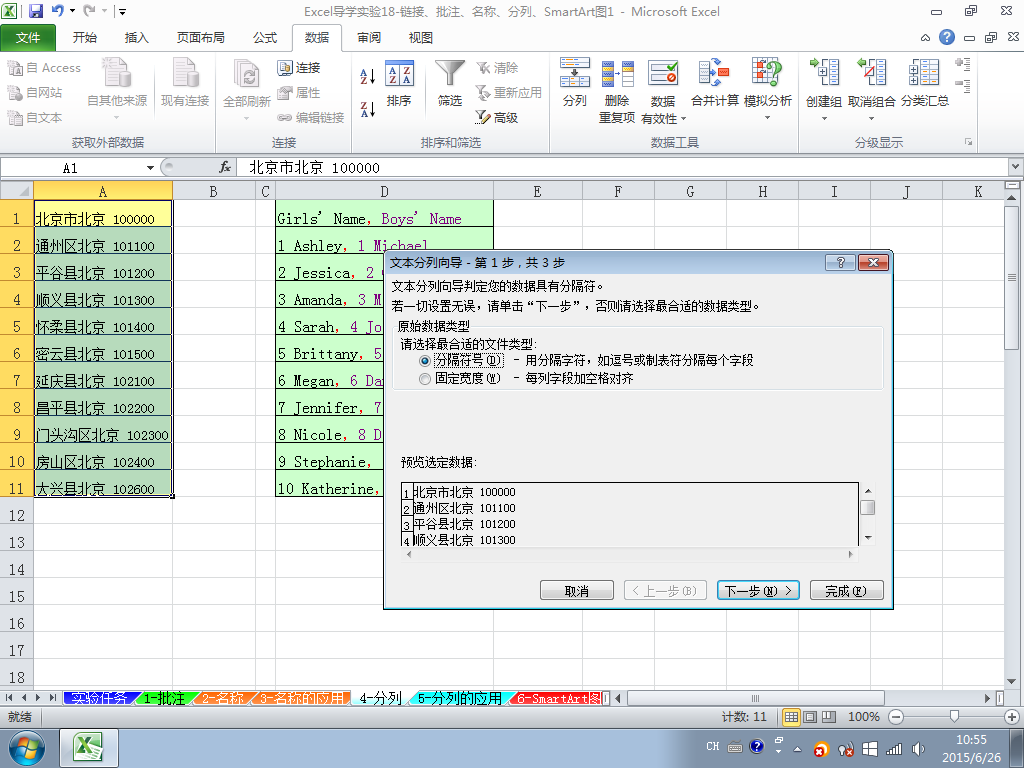Click the insert function fx icon
Viewport: 1024px width, 768px height.
click(225, 168)
